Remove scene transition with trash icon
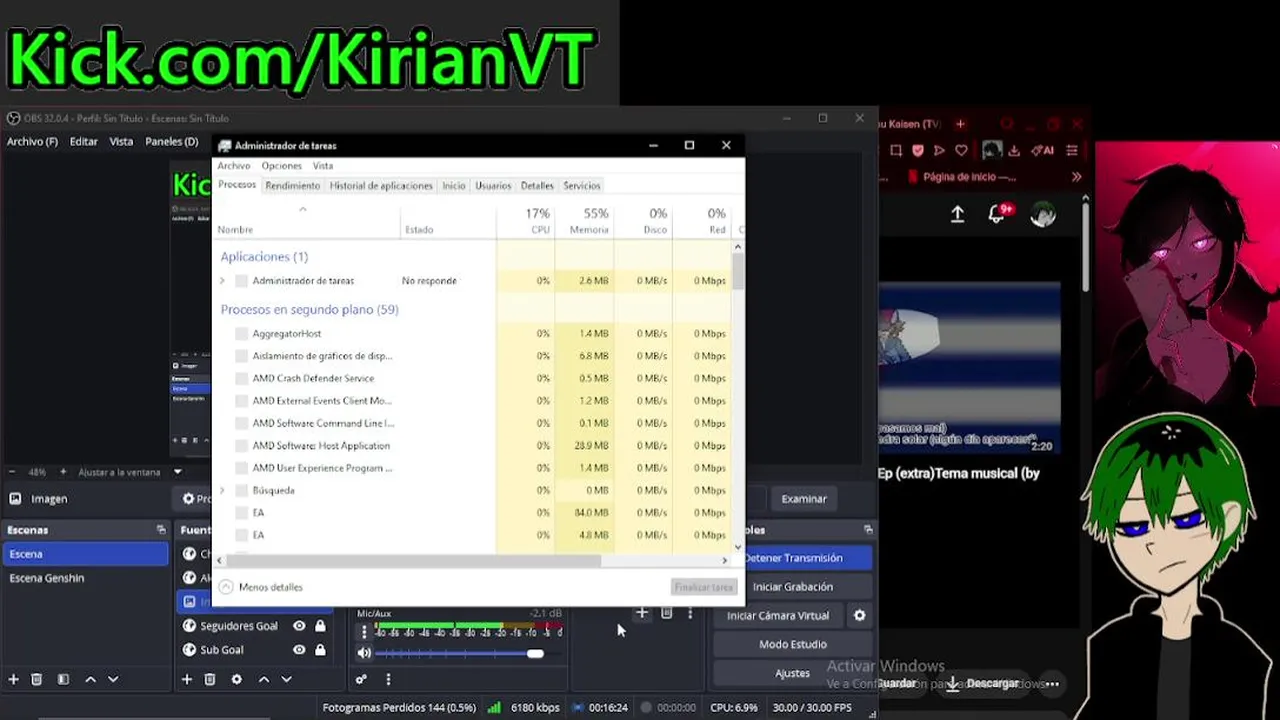Viewport: 1280px width, 720px height. [667, 612]
